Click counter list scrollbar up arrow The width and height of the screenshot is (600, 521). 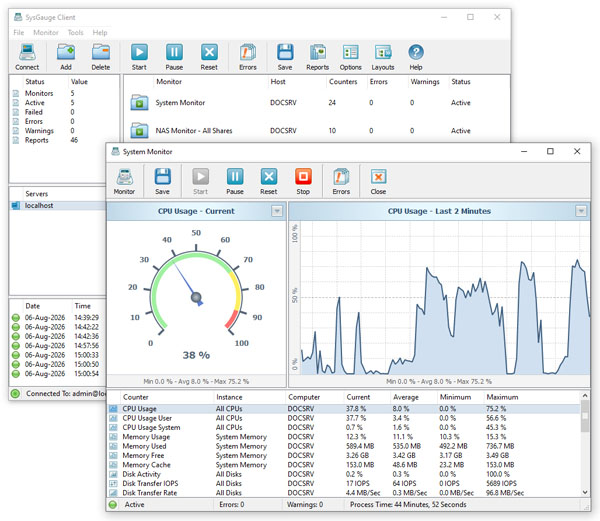pyautogui.click(x=585, y=396)
